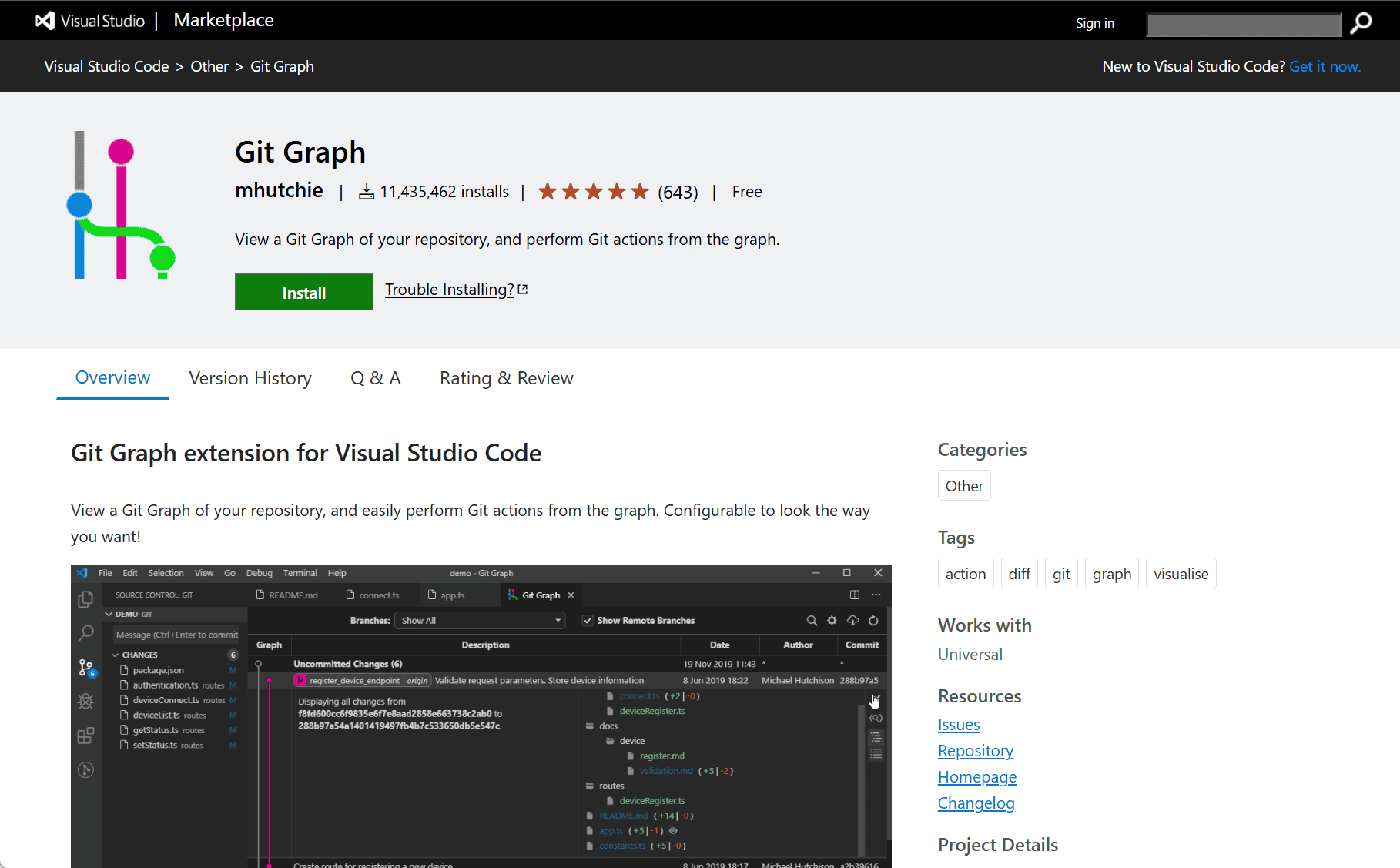Viewport: 1400px width, 868px height.
Task: Open the Explorer icon in the activity bar
Action: 85,598
